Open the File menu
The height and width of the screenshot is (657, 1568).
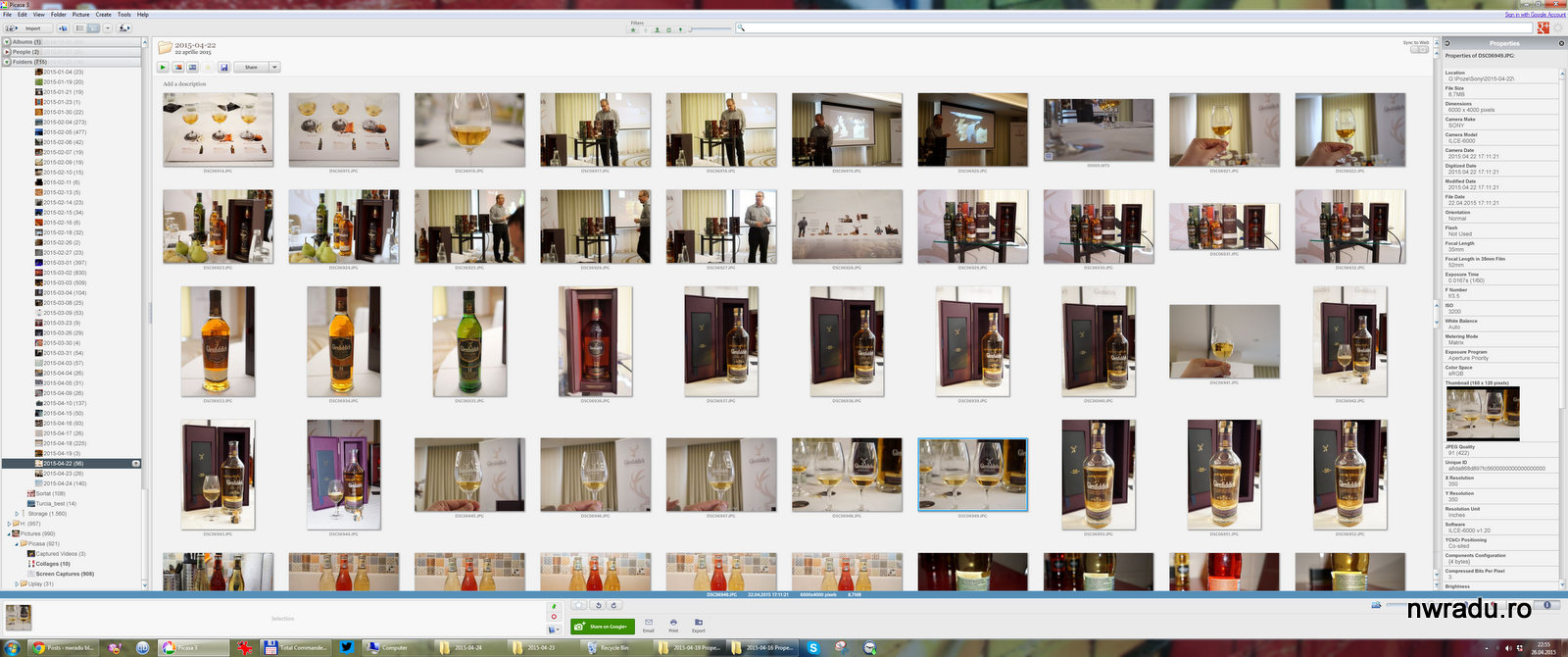pyautogui.click(x=7, y=15)
